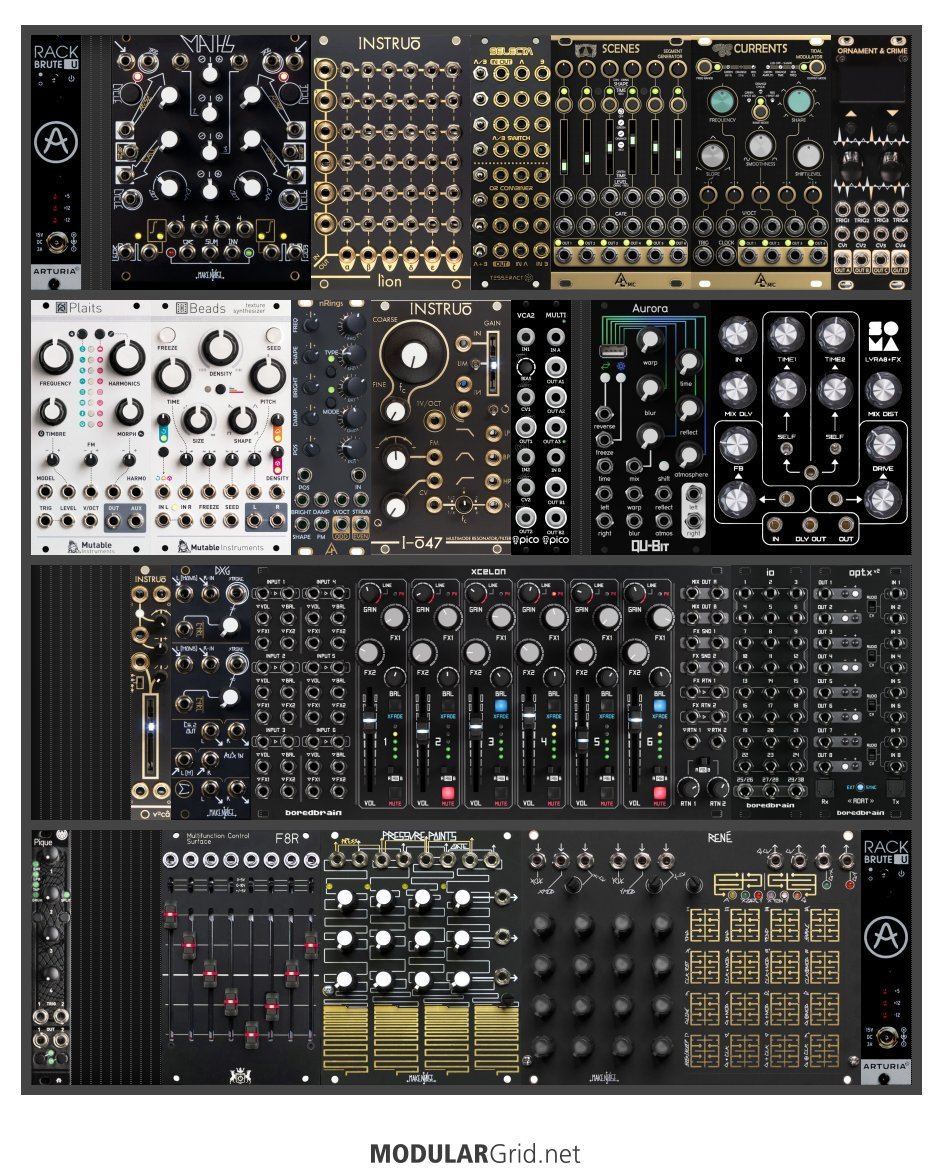The width and height of the screenshot is (952, 1175).
Task: Click the Make Noise logo on the René module
Action: (604, 1078)
